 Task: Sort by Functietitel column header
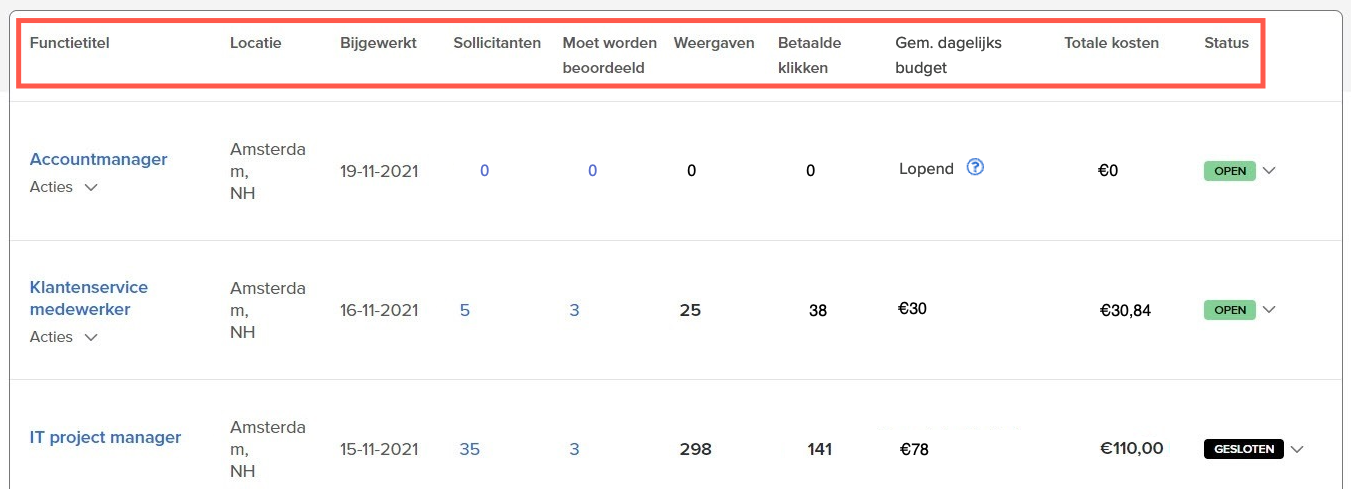coord(69,43)
